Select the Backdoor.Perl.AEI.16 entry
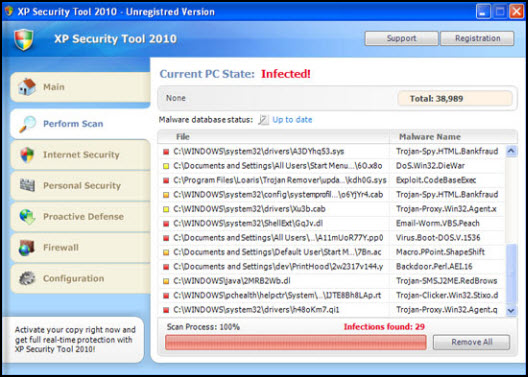The height and width of the screenshot is (377, 528). [x=434, y=267]
